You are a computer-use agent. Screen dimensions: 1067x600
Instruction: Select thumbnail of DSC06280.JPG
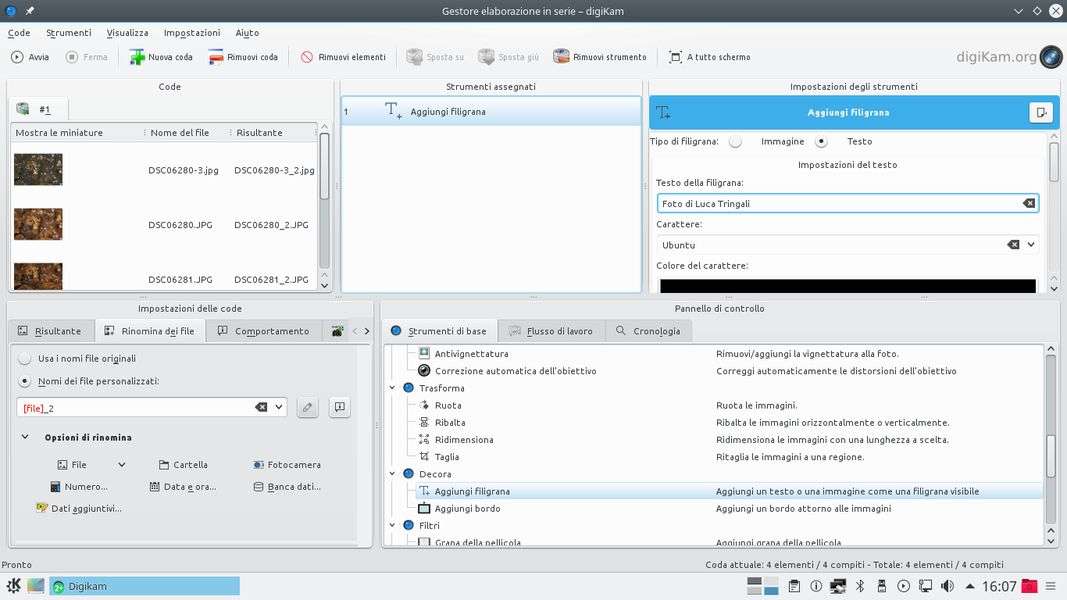coord(38,224)
